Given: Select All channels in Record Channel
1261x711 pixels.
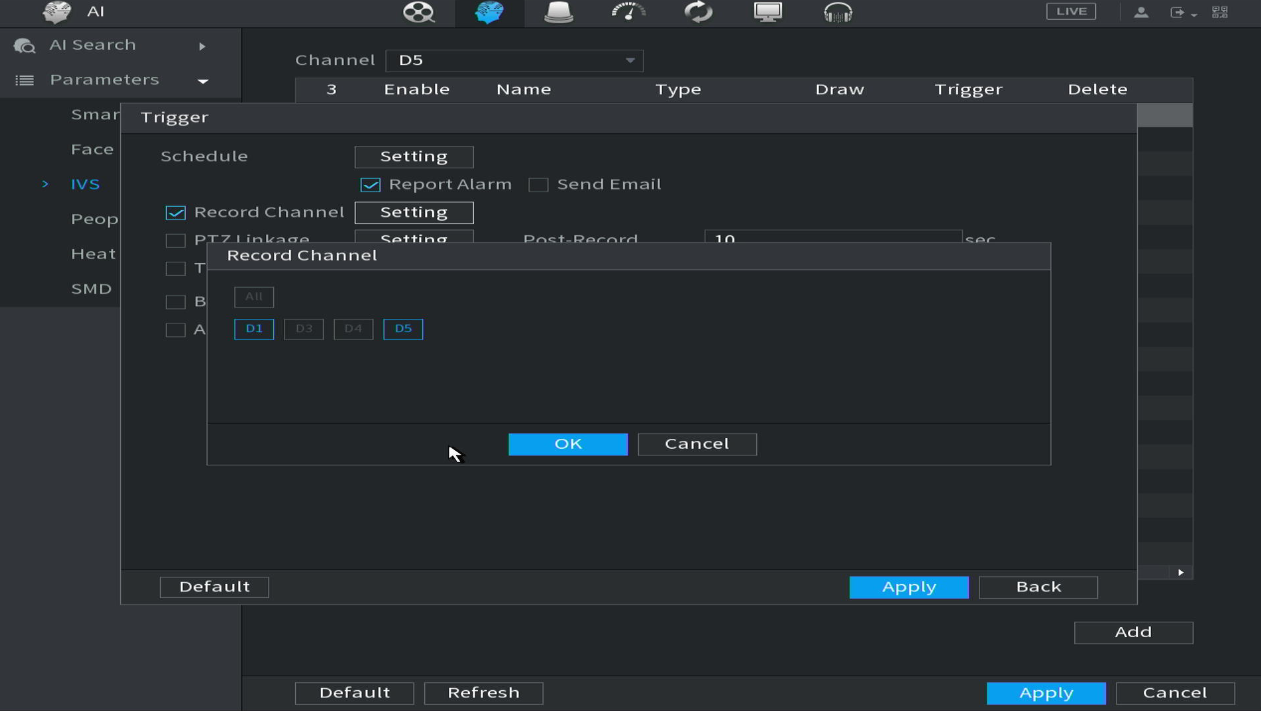Looking at the screenshot, I should (x=254, y=297).
